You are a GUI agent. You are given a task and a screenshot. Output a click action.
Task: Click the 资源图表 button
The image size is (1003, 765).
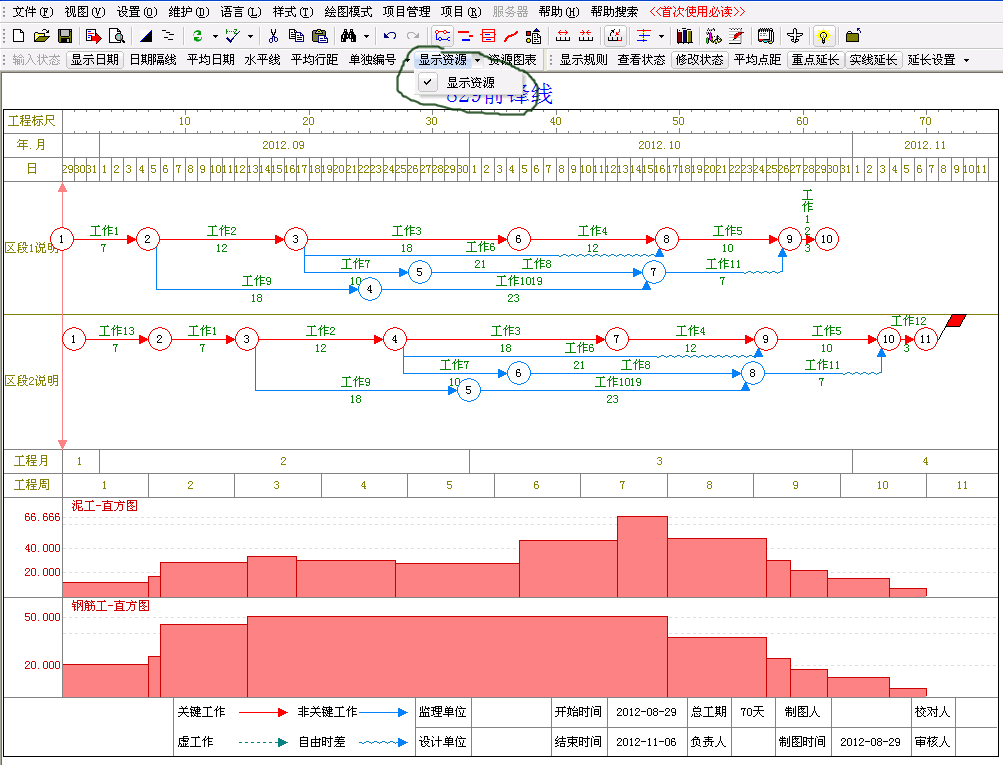click(512, 59)
